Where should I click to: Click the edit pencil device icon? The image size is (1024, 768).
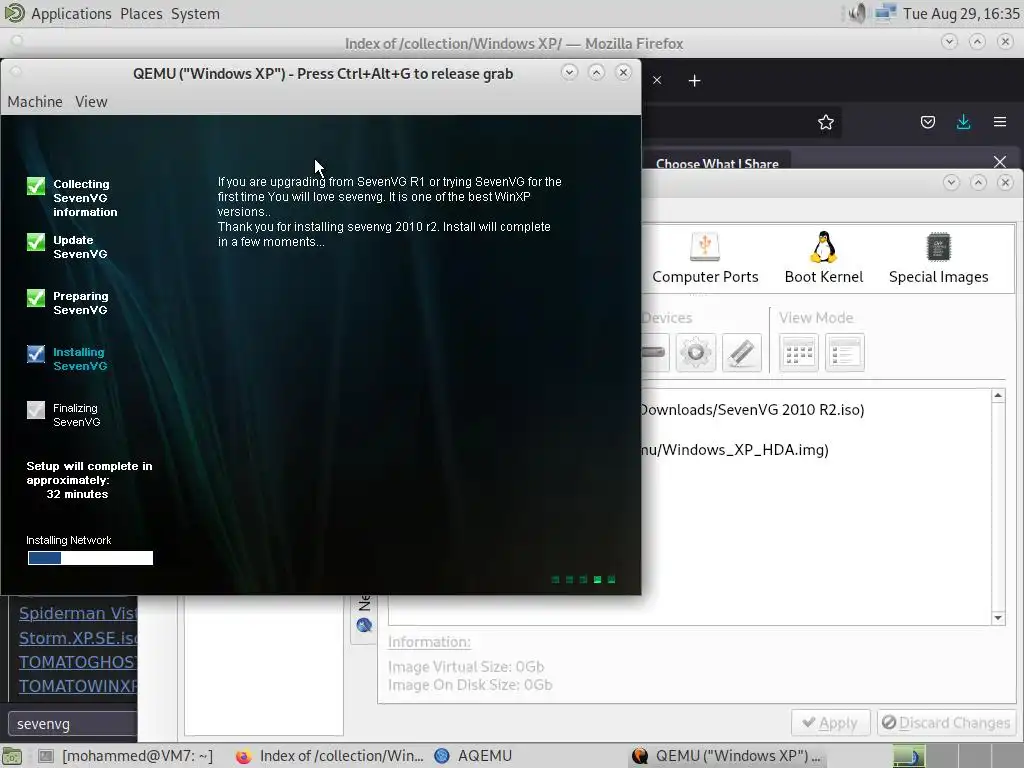click(741, 353)
